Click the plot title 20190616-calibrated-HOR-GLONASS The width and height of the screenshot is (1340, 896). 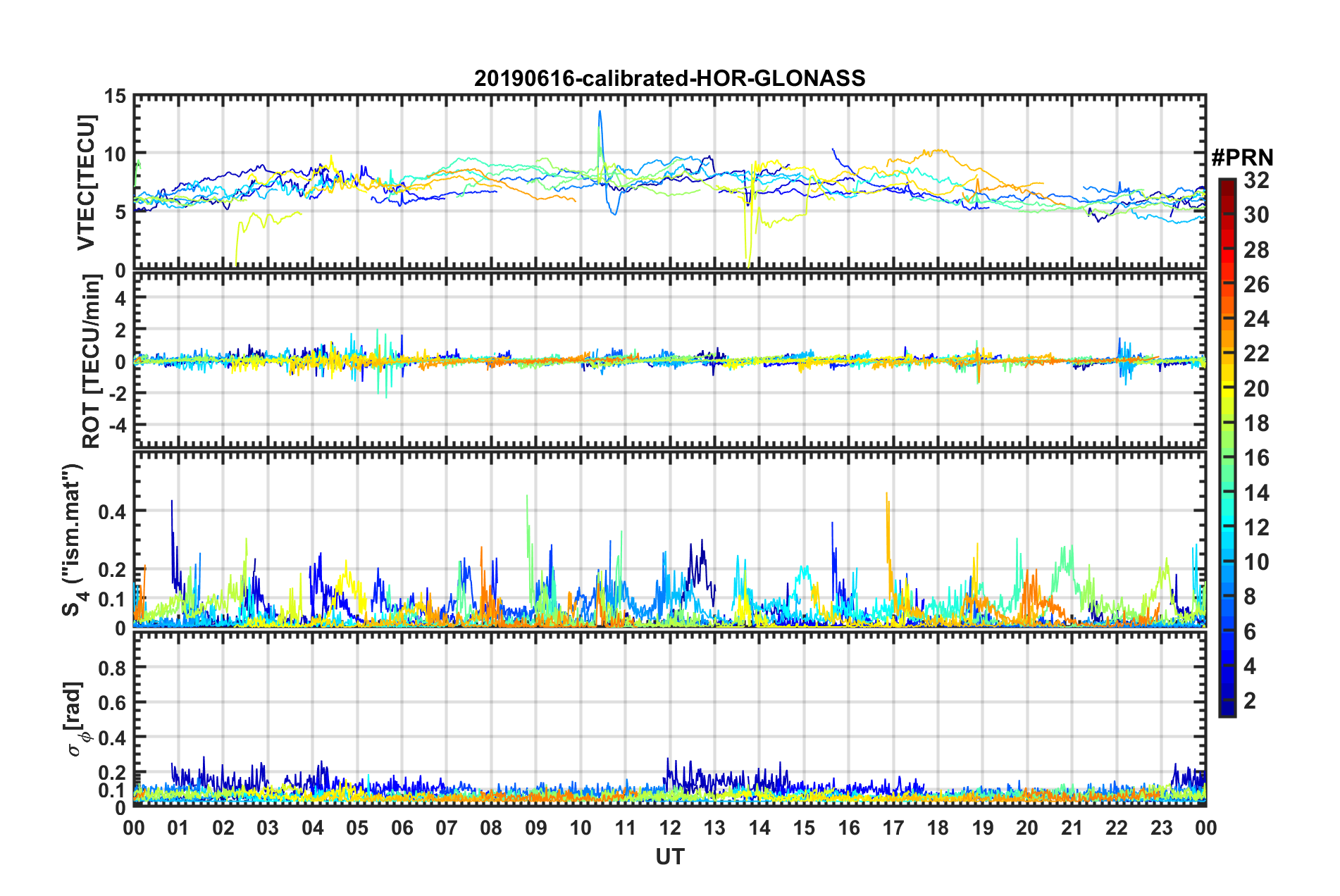[669, 78]
